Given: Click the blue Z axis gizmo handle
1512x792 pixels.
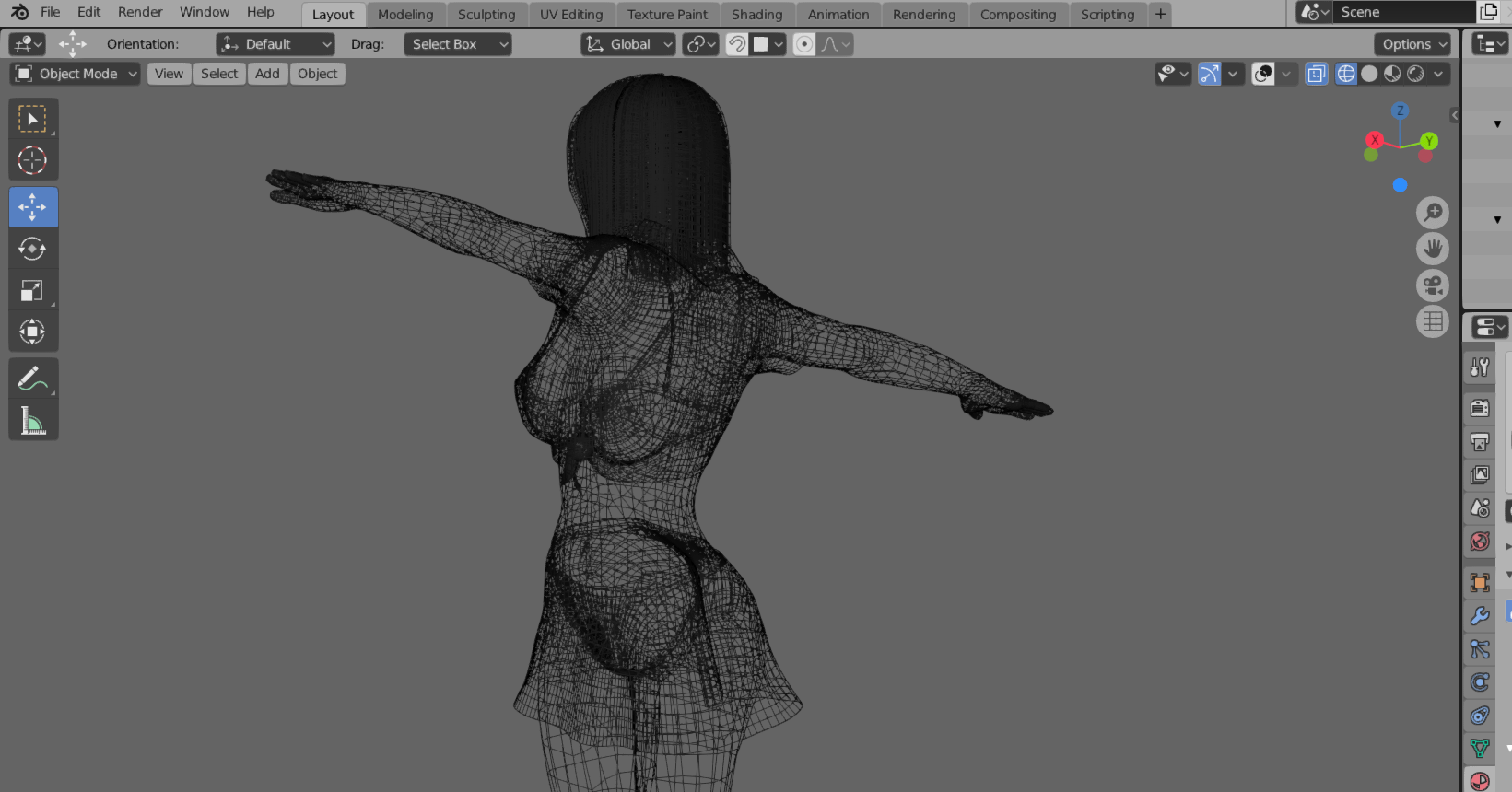Looking at the screenshot, I should coord(1400,111).
